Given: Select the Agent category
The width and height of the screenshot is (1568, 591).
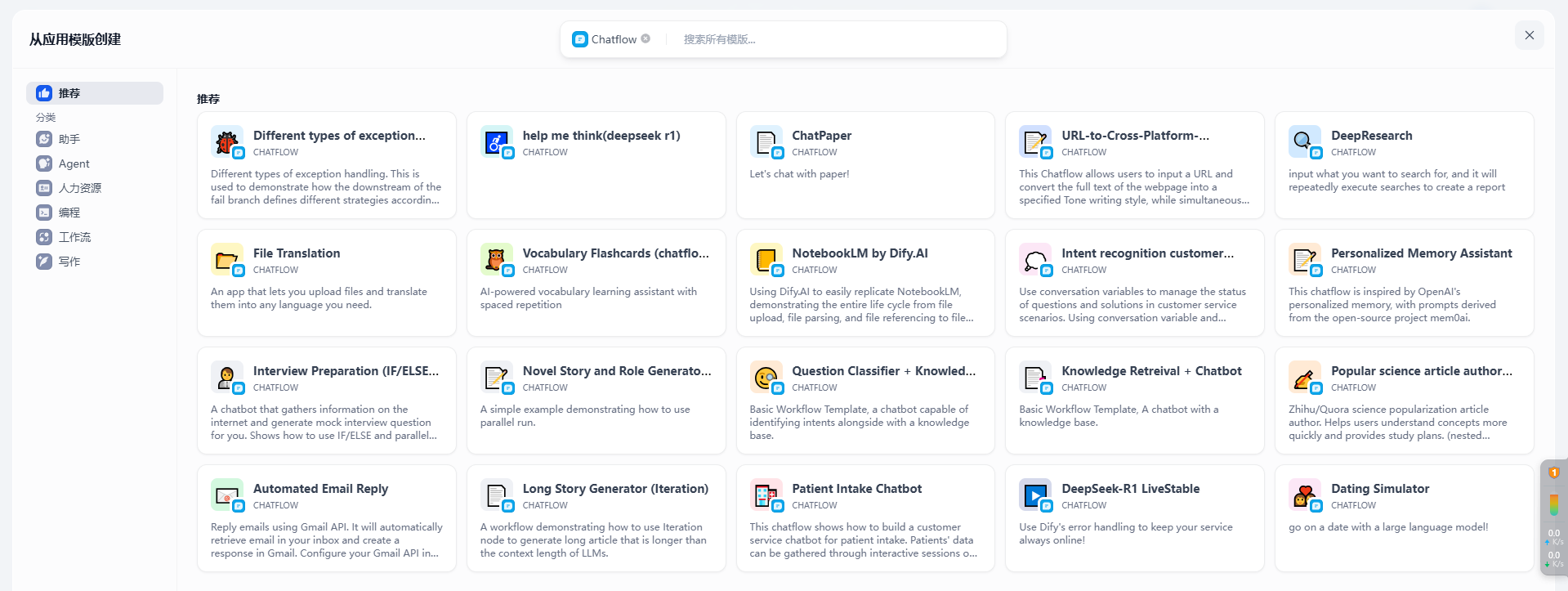Looking at the screenshot, I should point(95,163).
